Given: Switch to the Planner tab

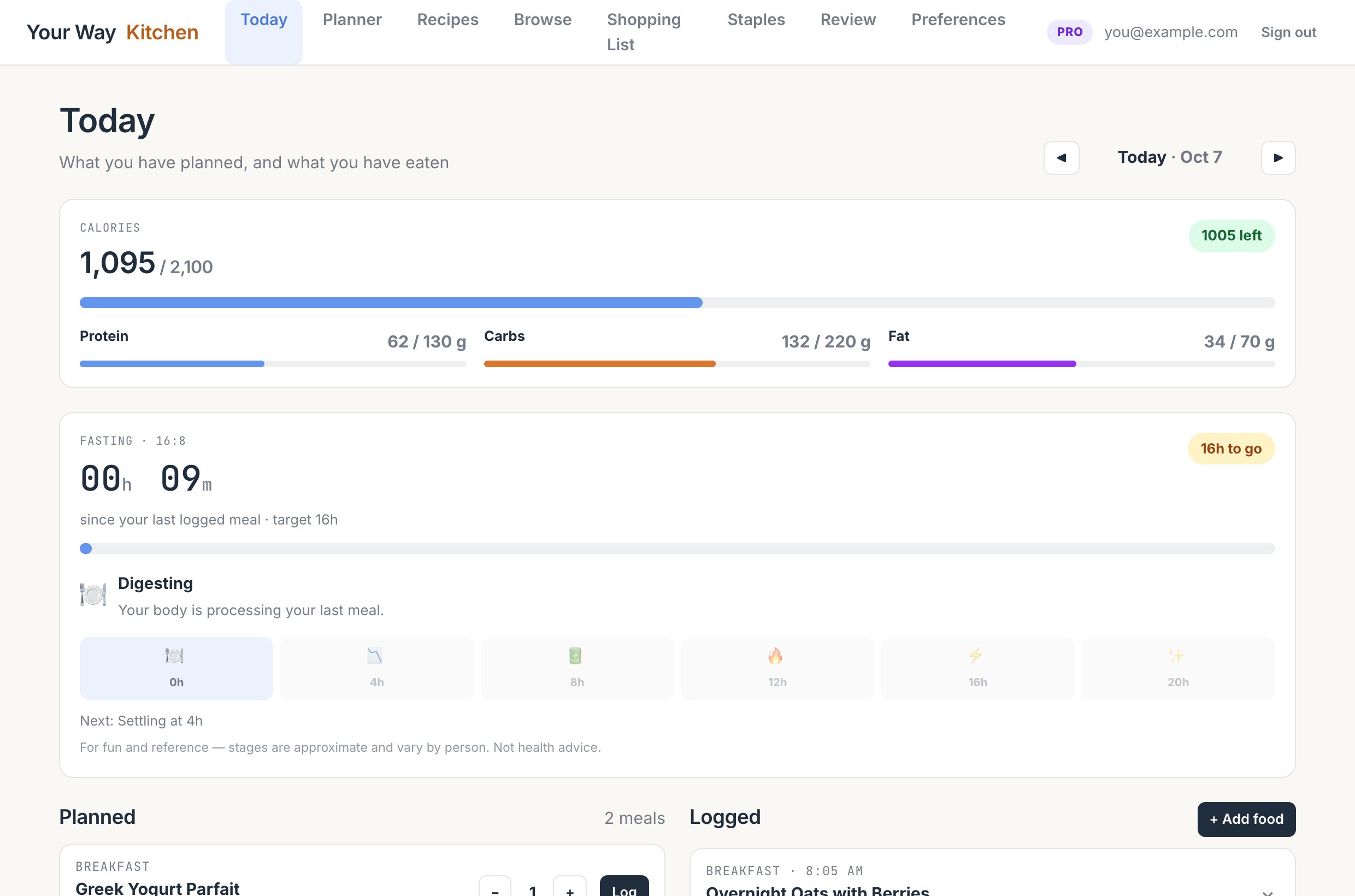Looking at the screenshot, I should coord(352,20).
